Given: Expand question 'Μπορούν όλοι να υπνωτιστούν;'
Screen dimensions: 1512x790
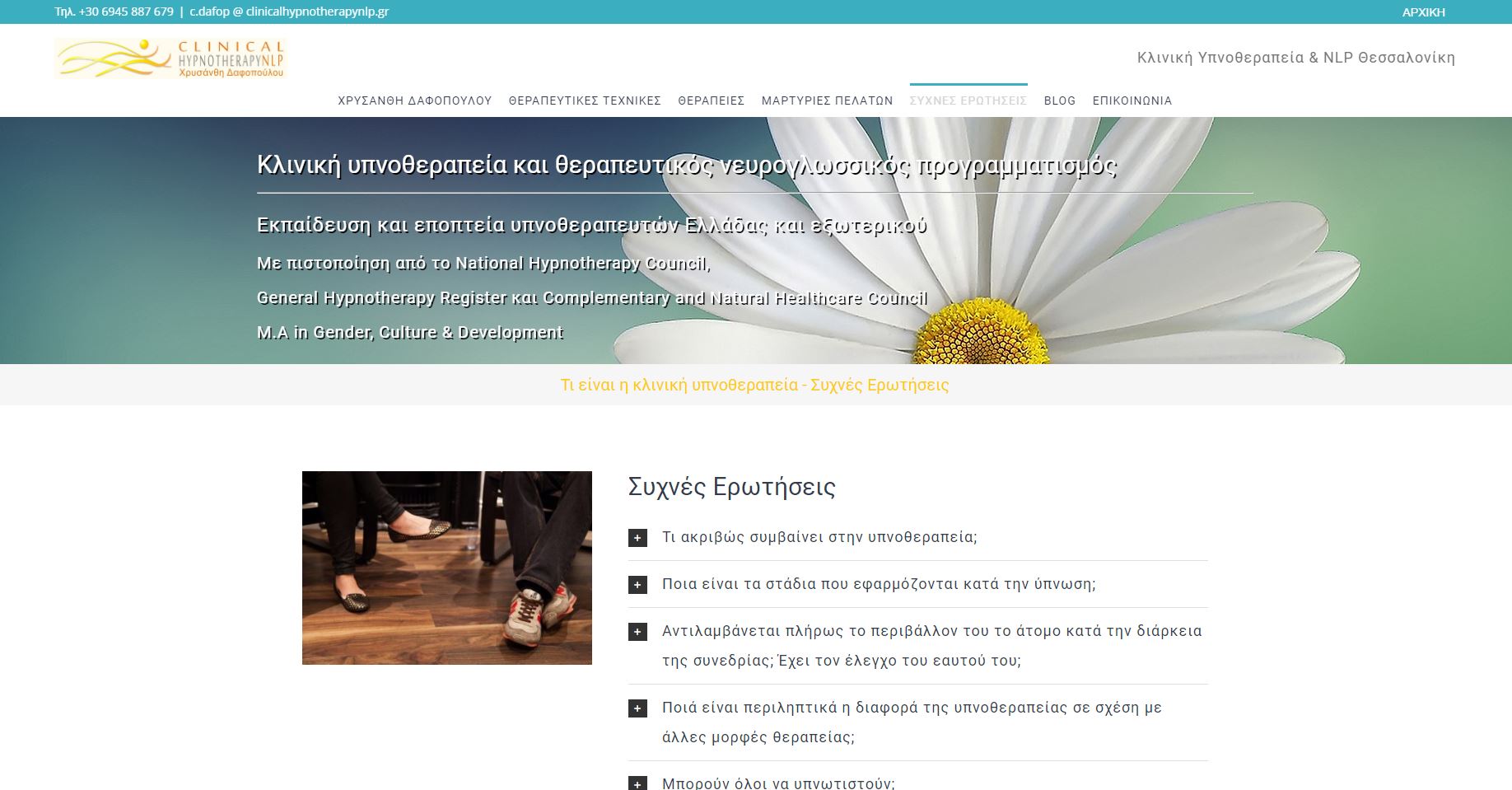Looking at the screenshot, I should (x=778, y=783).
